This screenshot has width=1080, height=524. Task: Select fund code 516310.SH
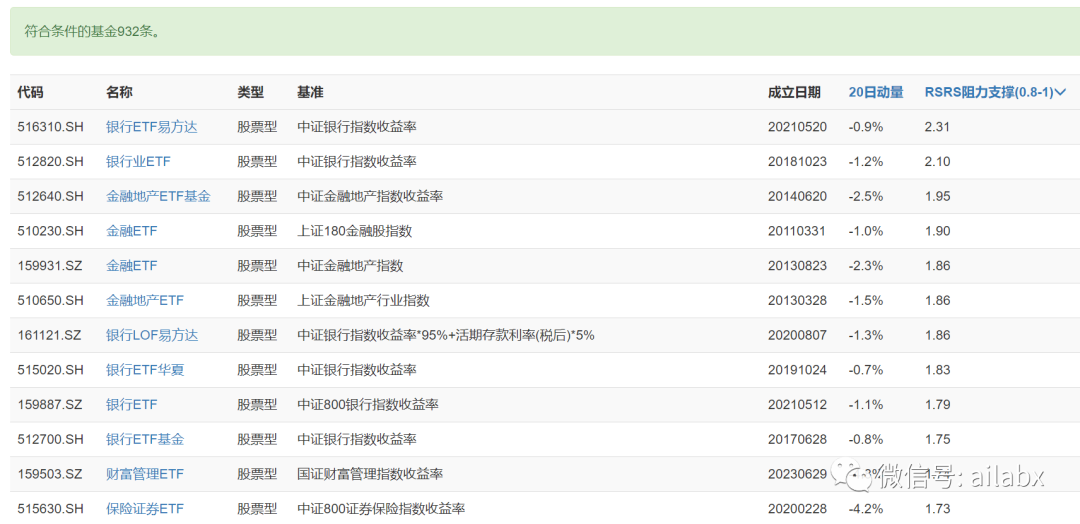tap(50, 127)
